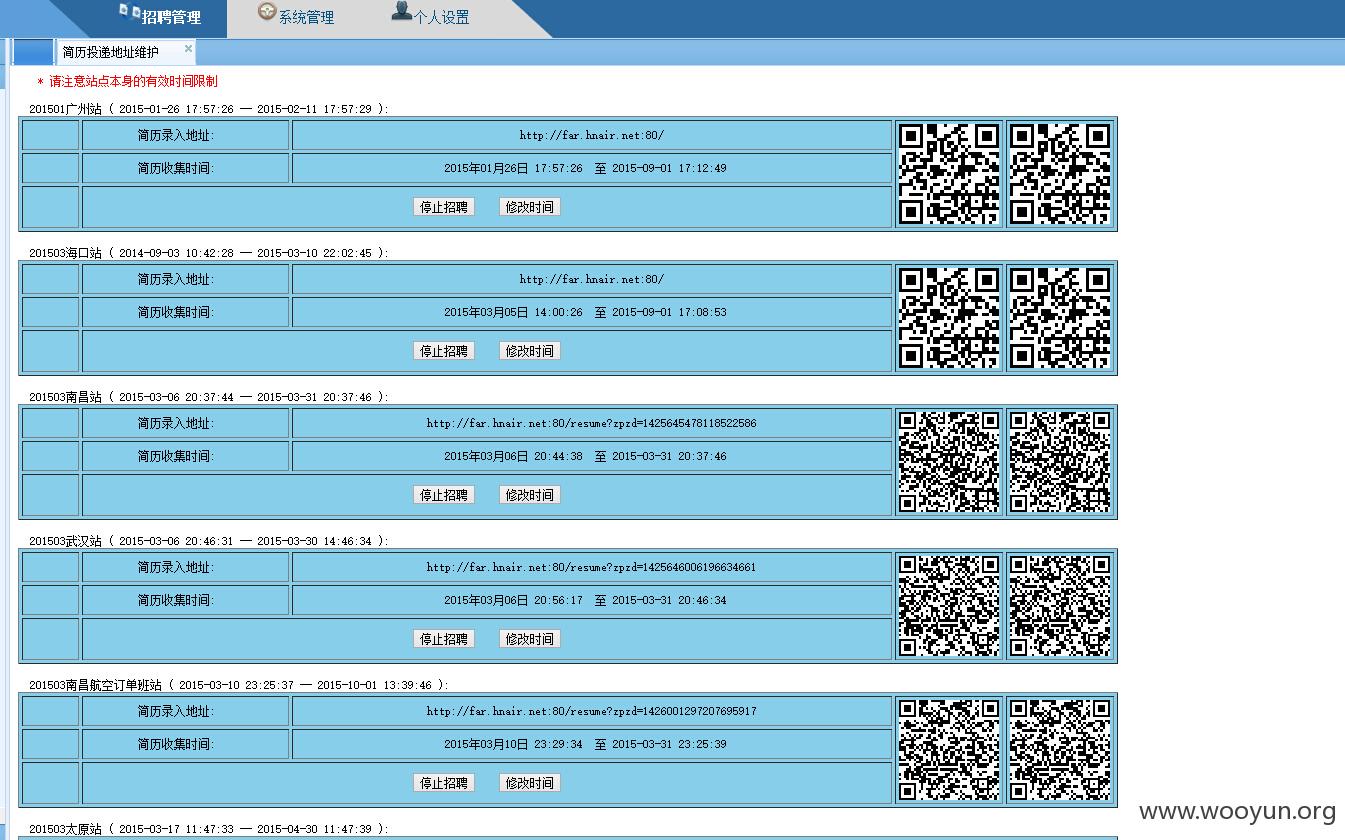
Task: Click first QR code of 武汉站
Action: pyautogui.click(x=949, y=606)
